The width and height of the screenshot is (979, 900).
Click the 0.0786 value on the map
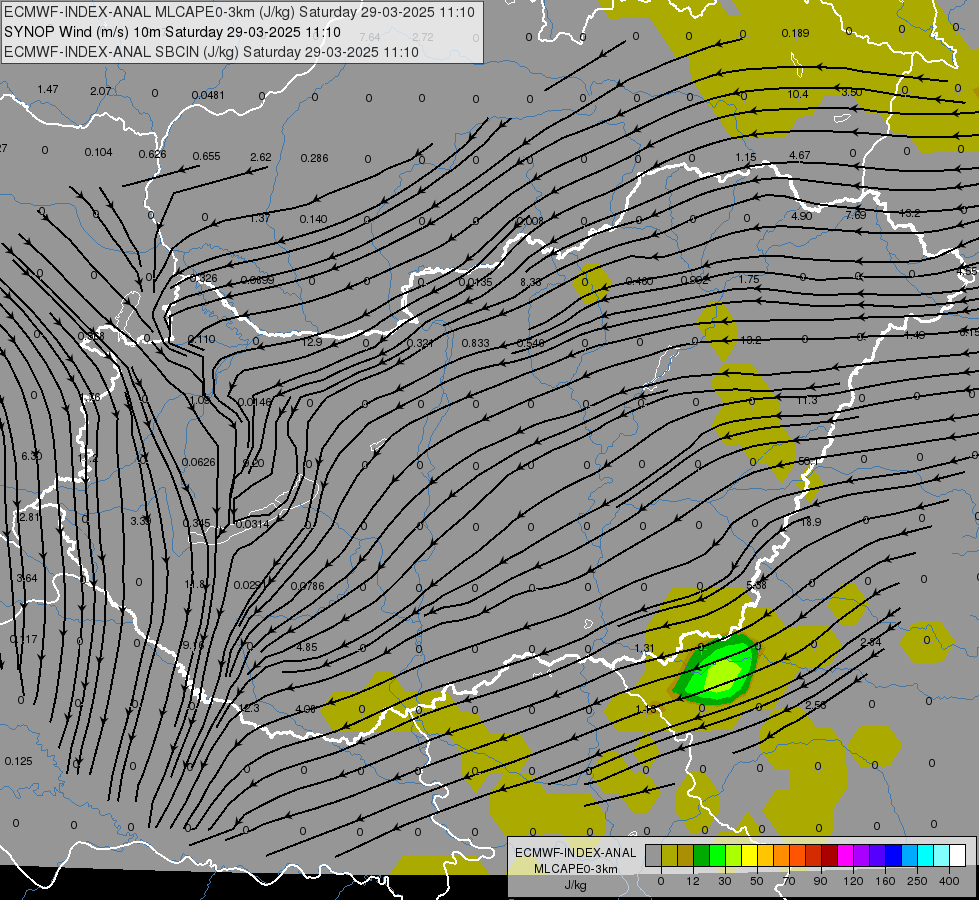point(307,586)
